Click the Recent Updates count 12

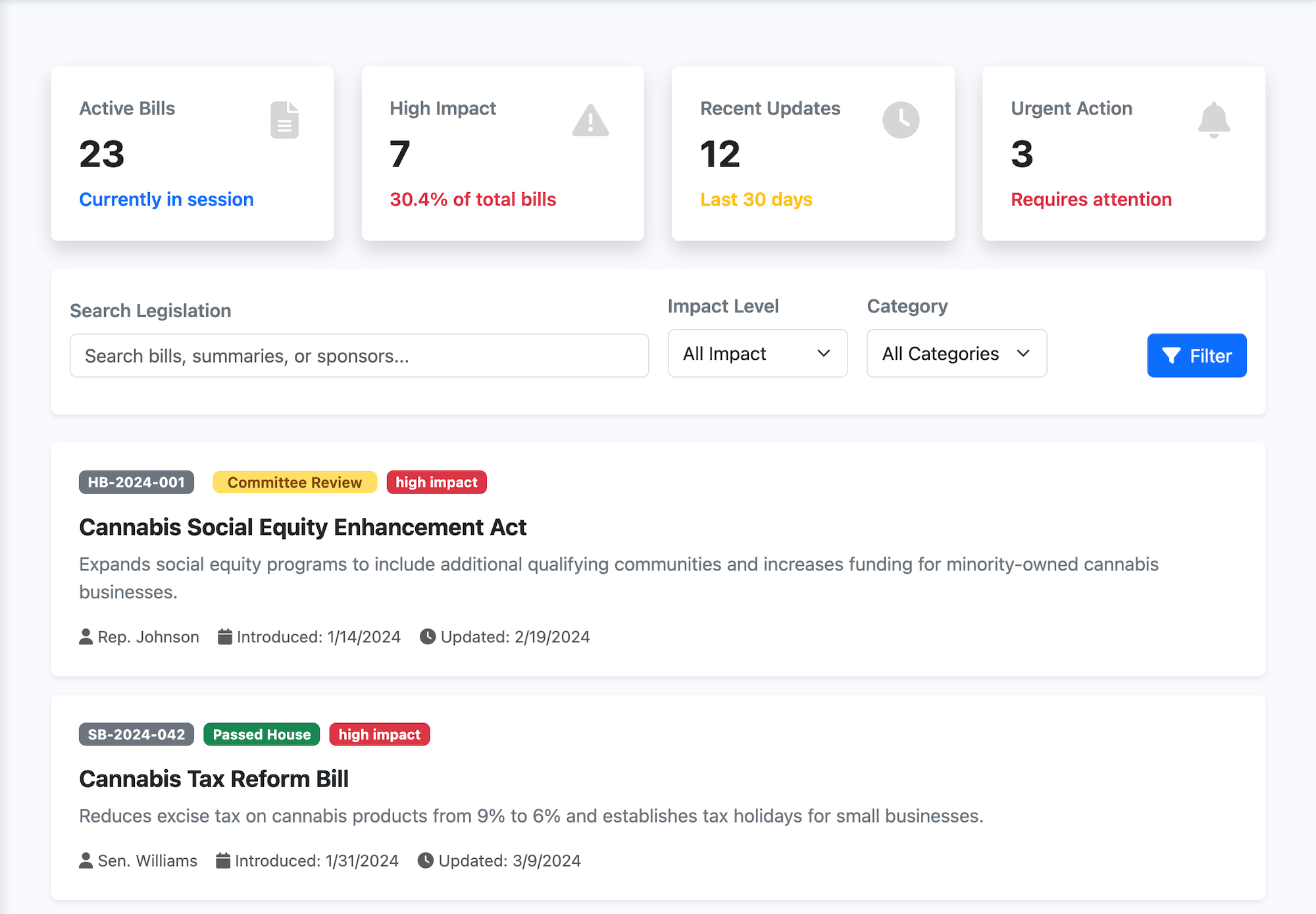(721, 154)
